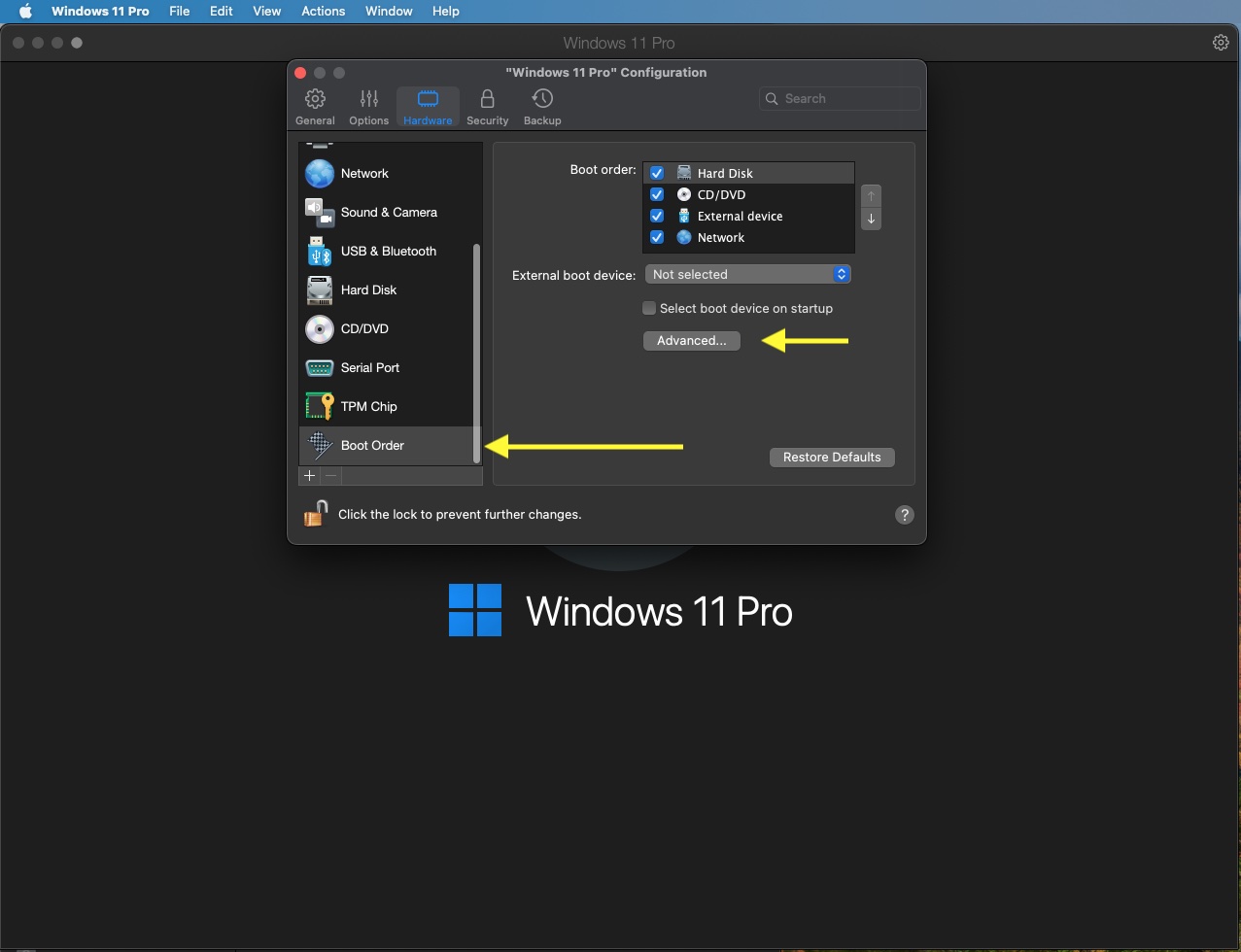The width and height of the screenshot is (1241, 952).
Task: Open help with the question mark button
Action: [x=904, y=515]
